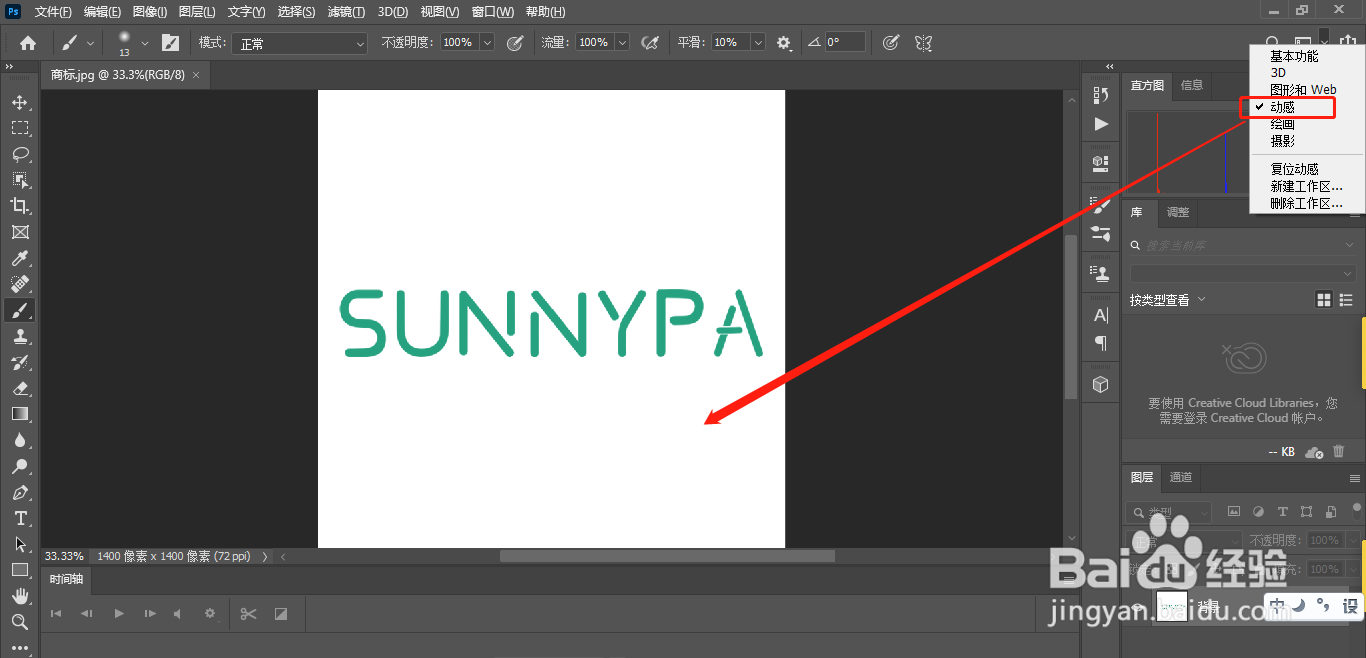Open the 图层(L) menu

pos(197,12)
